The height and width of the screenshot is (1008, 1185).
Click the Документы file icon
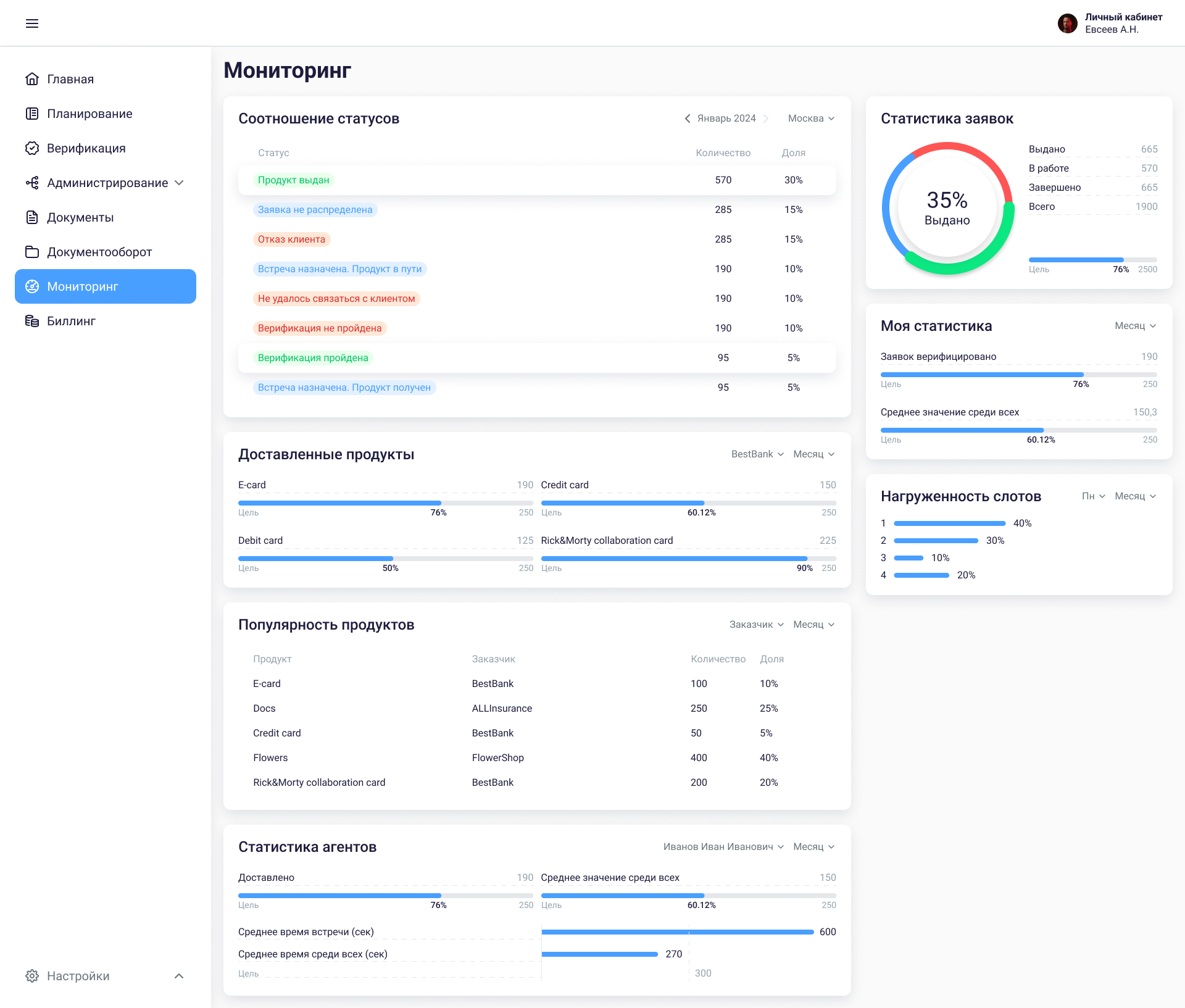[x=32, y=217]
